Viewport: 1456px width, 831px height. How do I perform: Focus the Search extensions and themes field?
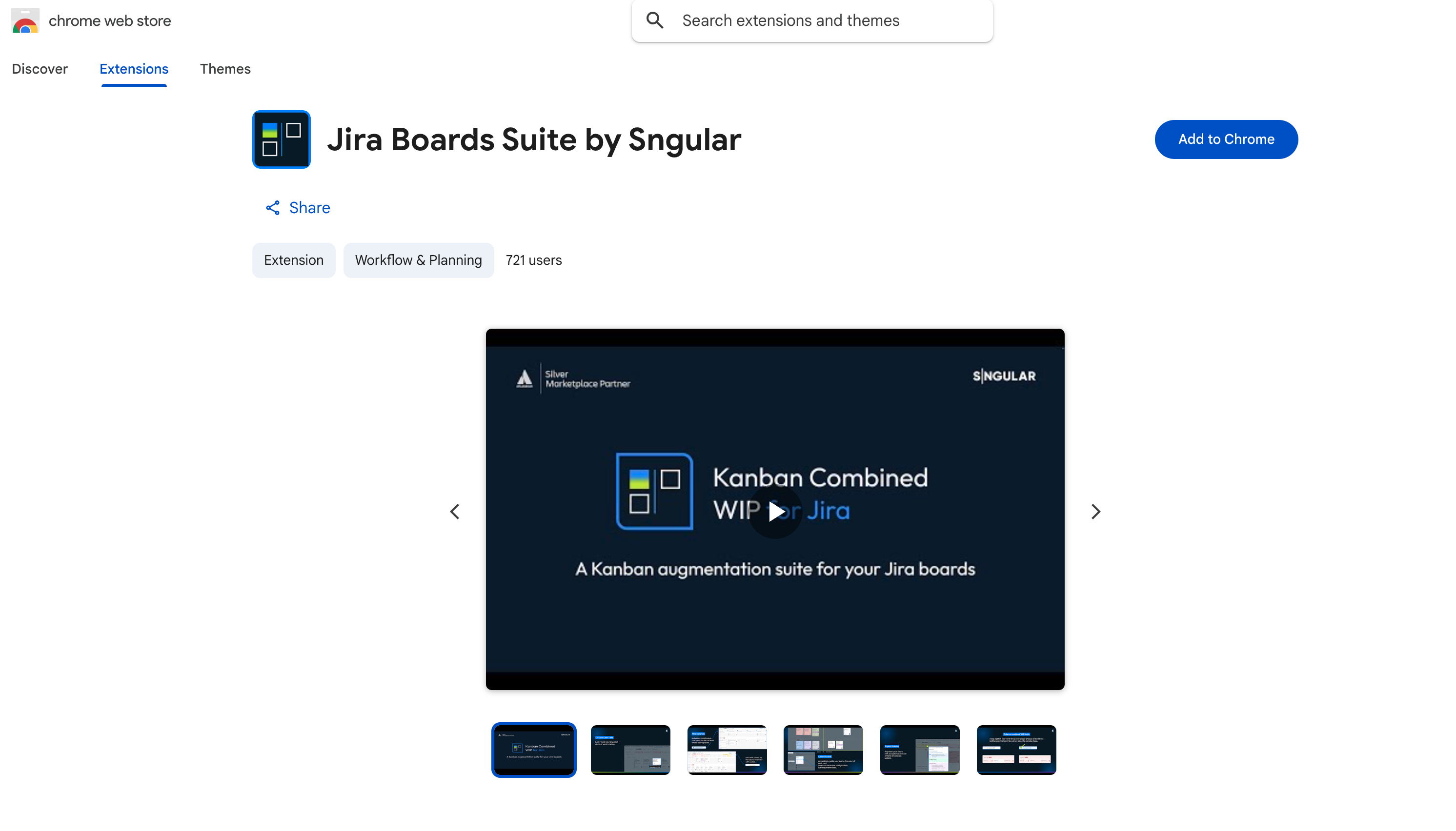click(812, 21)
